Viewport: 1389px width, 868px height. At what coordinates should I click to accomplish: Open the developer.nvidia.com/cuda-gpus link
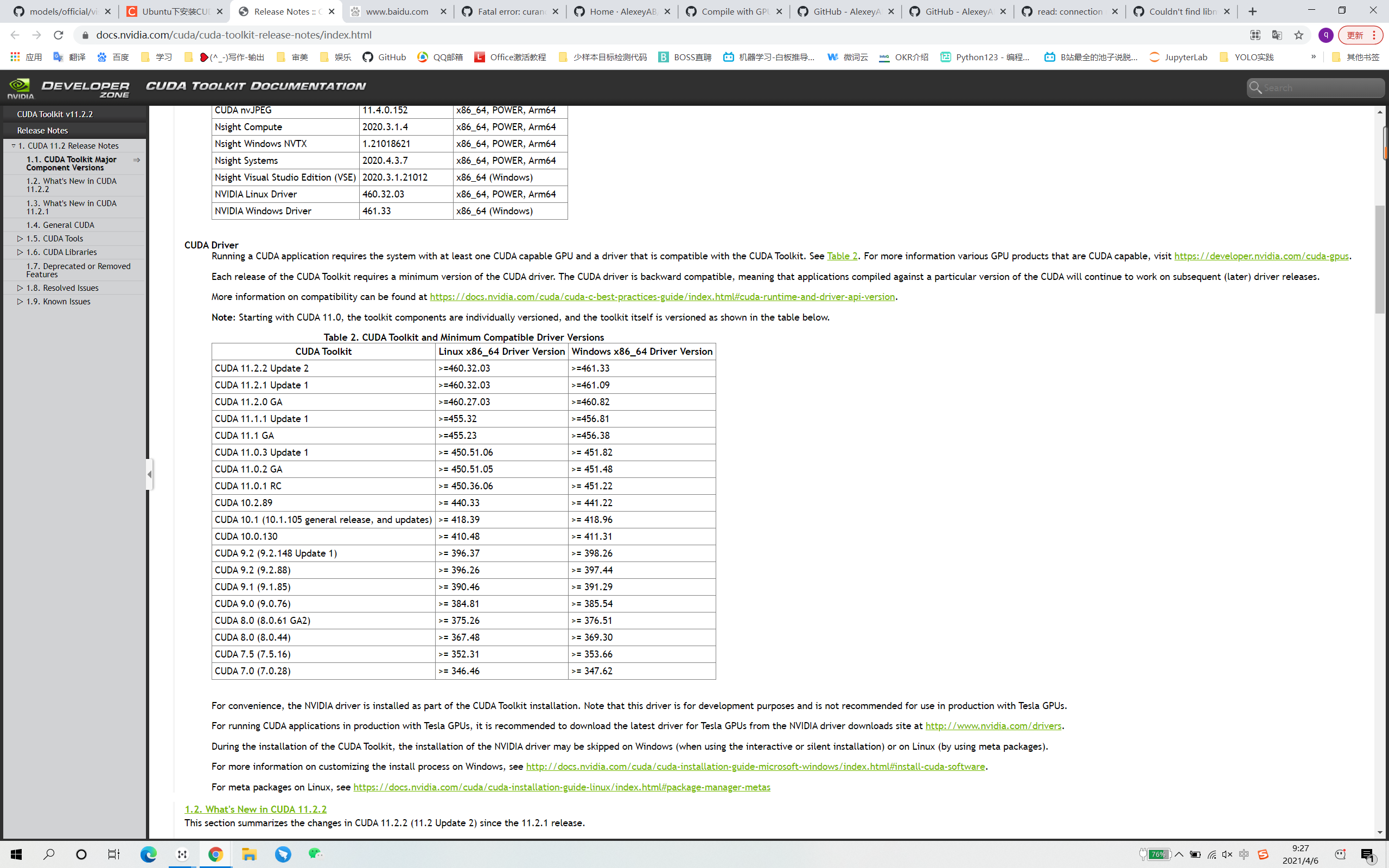coord(1261,256)
